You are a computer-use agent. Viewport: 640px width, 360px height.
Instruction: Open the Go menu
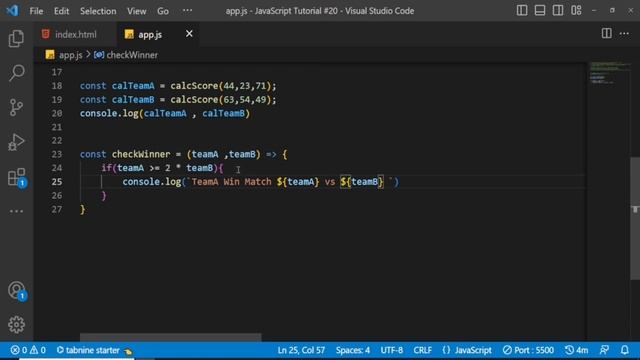pos(163,11)
